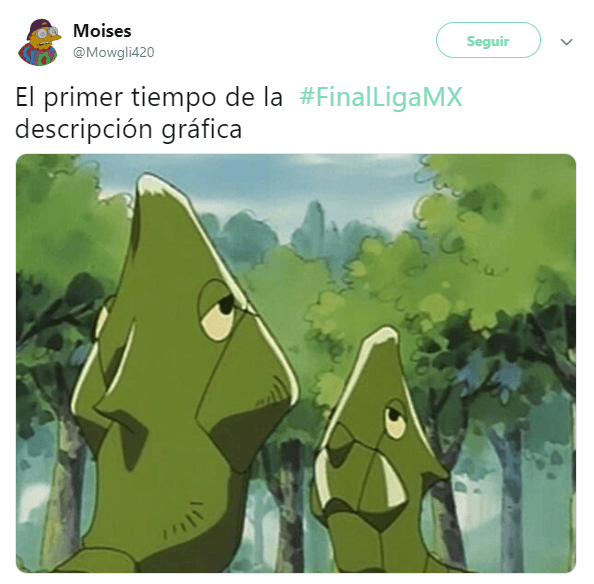Click the large Metapod's droopy eye
594x584 pixels.
pos(219,311)
